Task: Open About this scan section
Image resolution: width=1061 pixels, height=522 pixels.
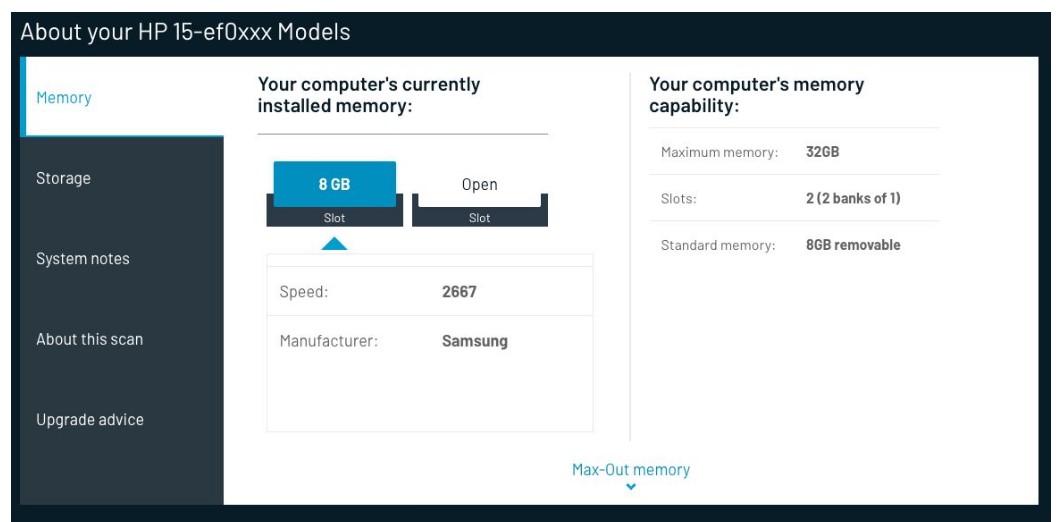Action: pyautogui.click(x=123, y=339)
